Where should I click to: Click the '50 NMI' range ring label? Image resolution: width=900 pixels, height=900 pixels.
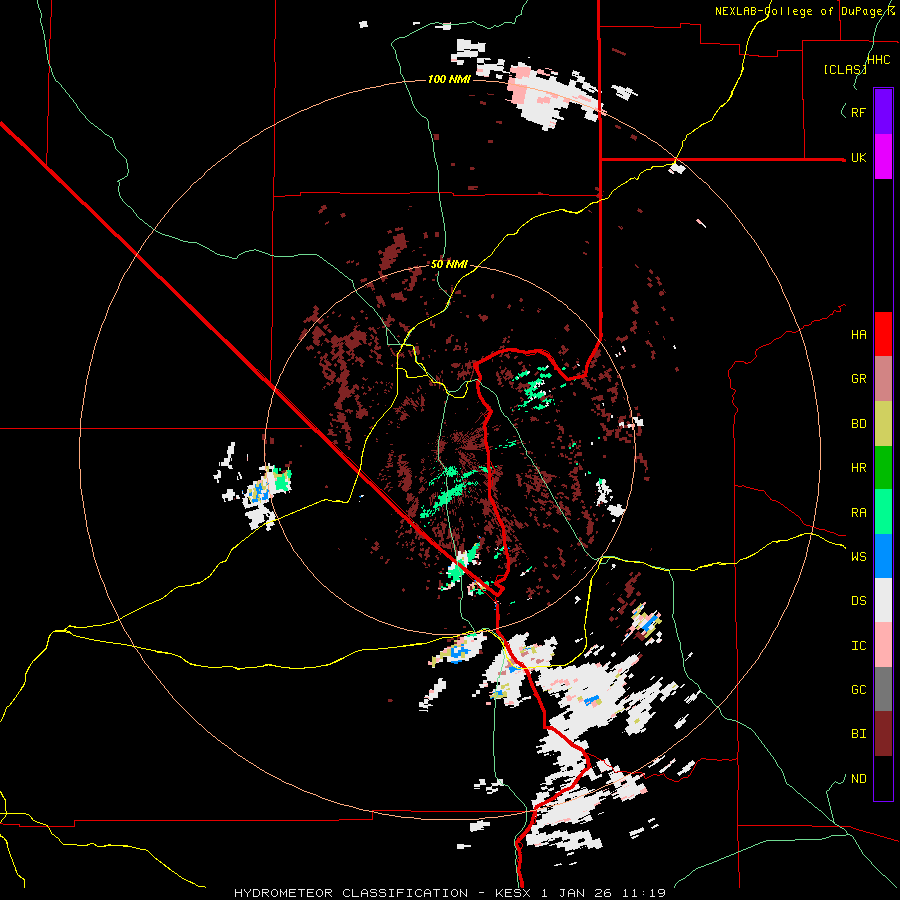(449, 265)
